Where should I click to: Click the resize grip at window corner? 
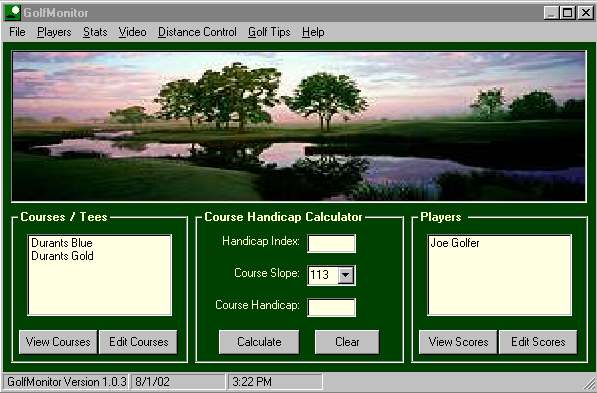click(x=589, y=383)
